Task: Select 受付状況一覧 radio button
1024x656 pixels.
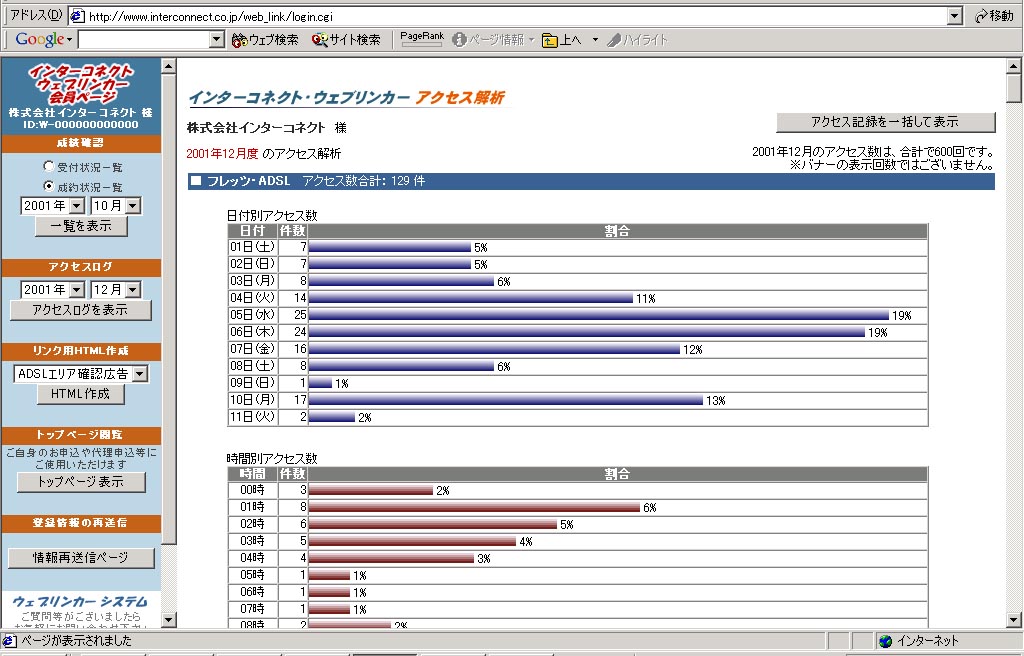Action: (48, 166)
